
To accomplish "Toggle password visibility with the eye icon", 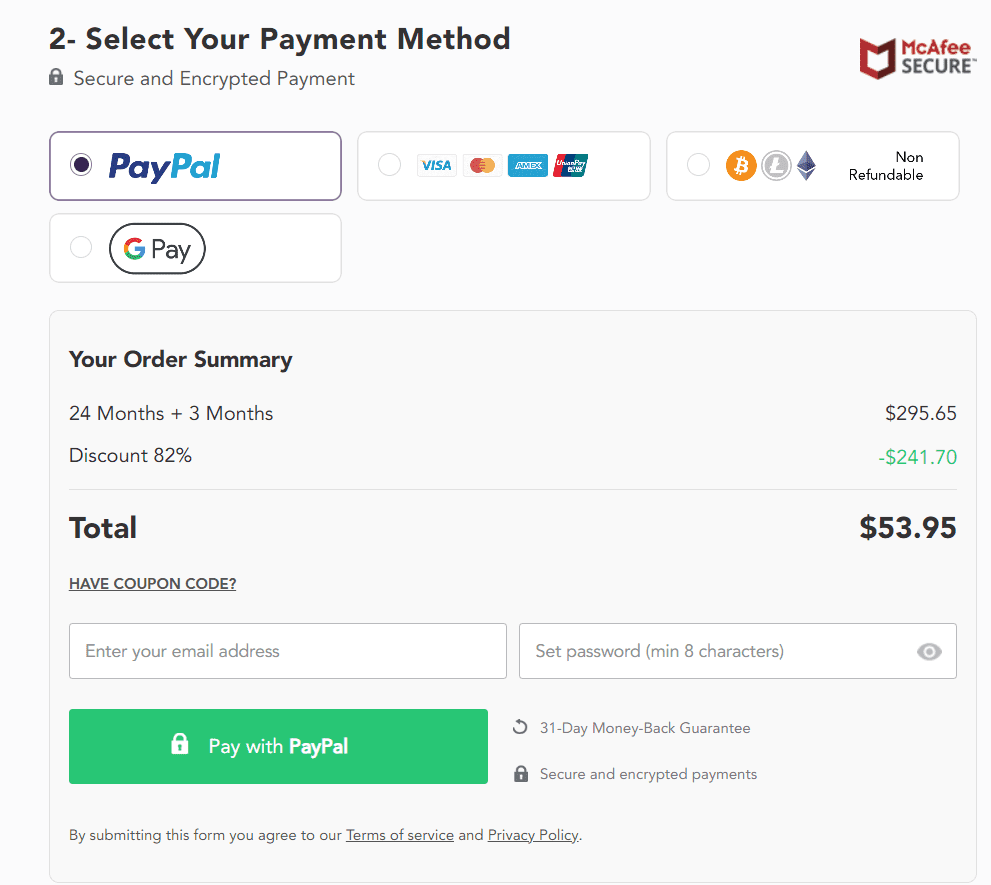I will pyautogui.click(x=929, y=652).
